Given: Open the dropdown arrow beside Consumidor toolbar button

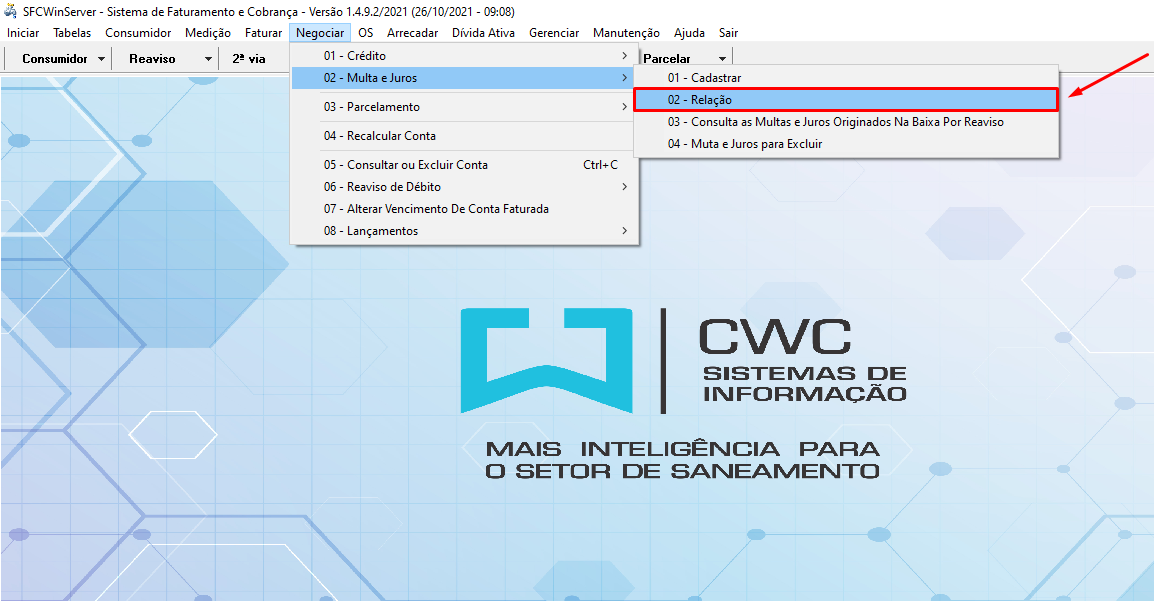Looking at the screenshot, I should coord(102,59).
